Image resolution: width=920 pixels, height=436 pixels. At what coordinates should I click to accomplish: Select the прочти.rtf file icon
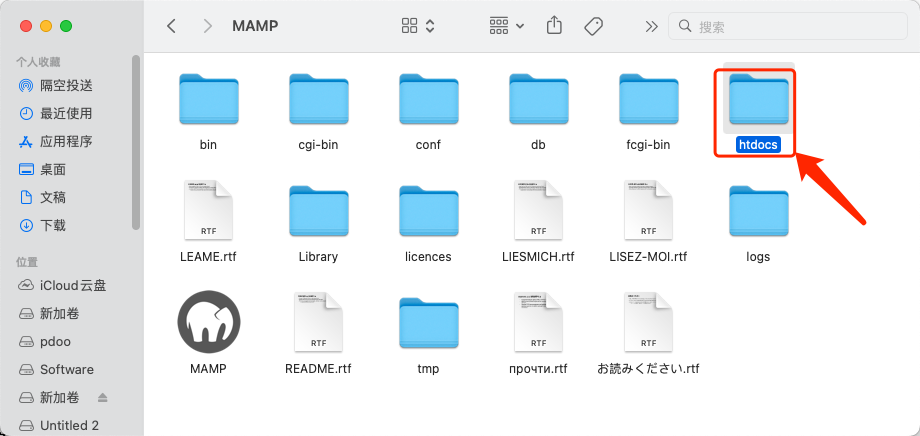coord(538,322)
